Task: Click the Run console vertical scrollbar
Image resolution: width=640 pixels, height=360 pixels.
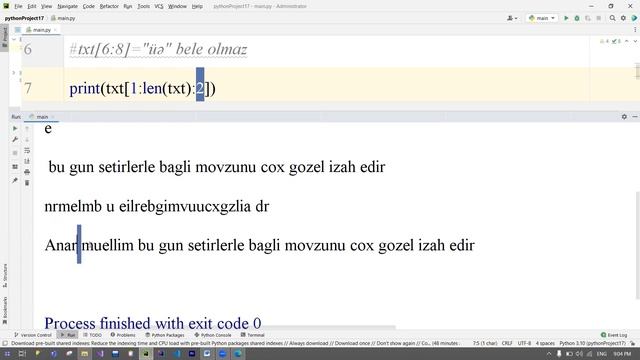Action: click(x=638, y=245)
